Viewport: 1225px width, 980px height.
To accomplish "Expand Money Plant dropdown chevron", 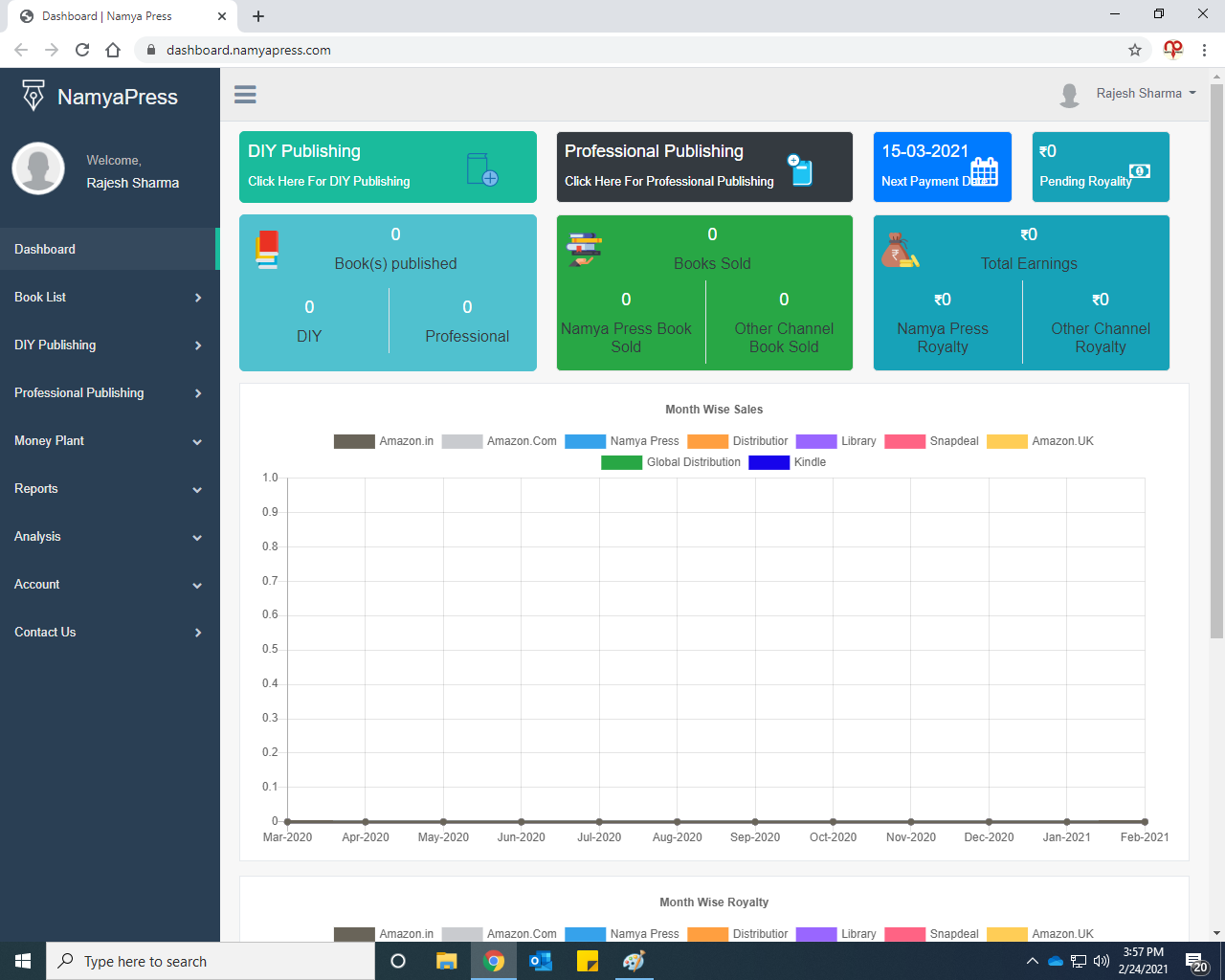I will tap(197, 442).
